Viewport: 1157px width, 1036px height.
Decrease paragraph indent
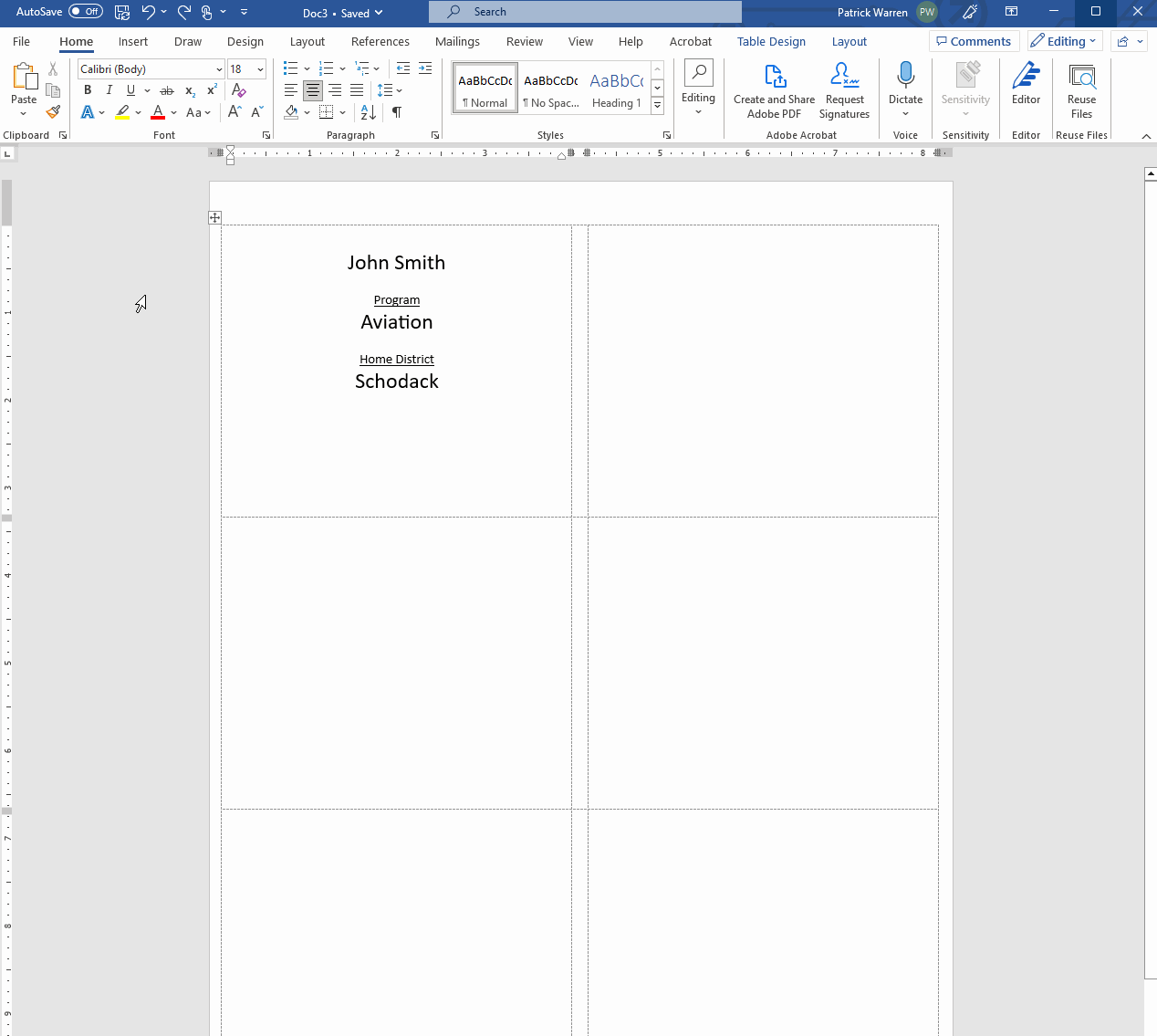403,68
